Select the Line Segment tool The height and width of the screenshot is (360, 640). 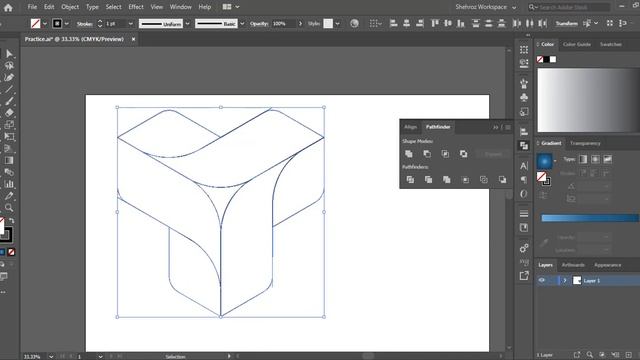click(x=9, y=89)
